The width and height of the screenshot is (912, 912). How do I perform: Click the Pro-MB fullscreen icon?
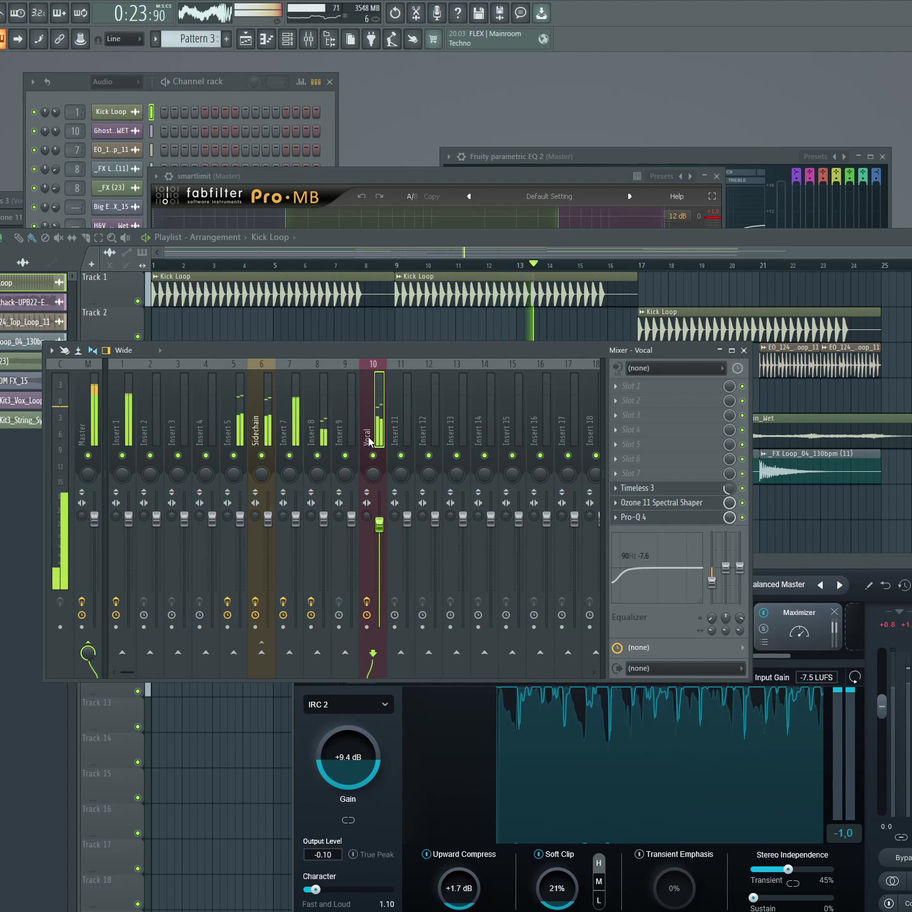(712, 196)
